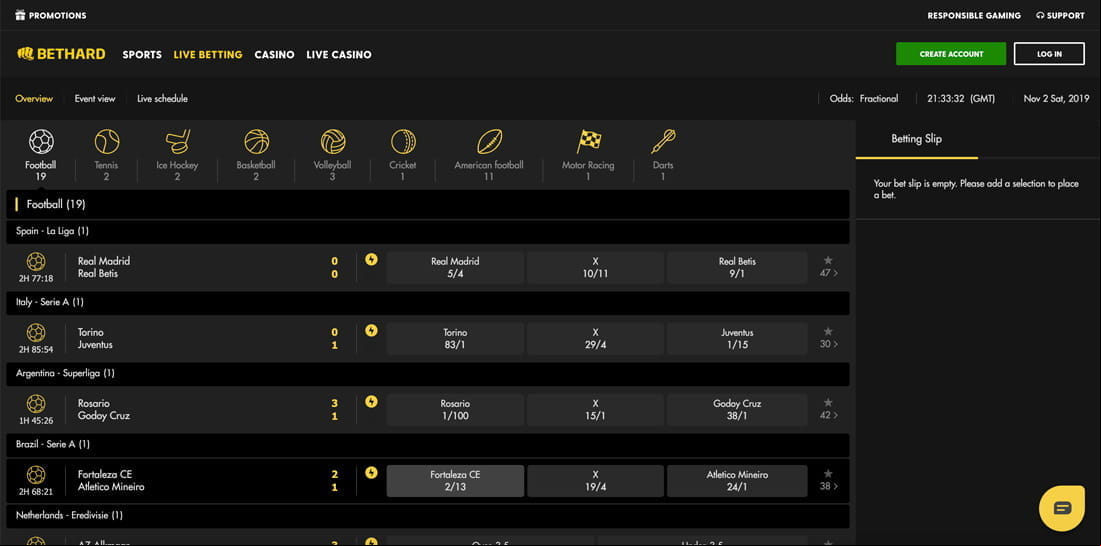Collapse the Argentina - Superliga section

428,373
